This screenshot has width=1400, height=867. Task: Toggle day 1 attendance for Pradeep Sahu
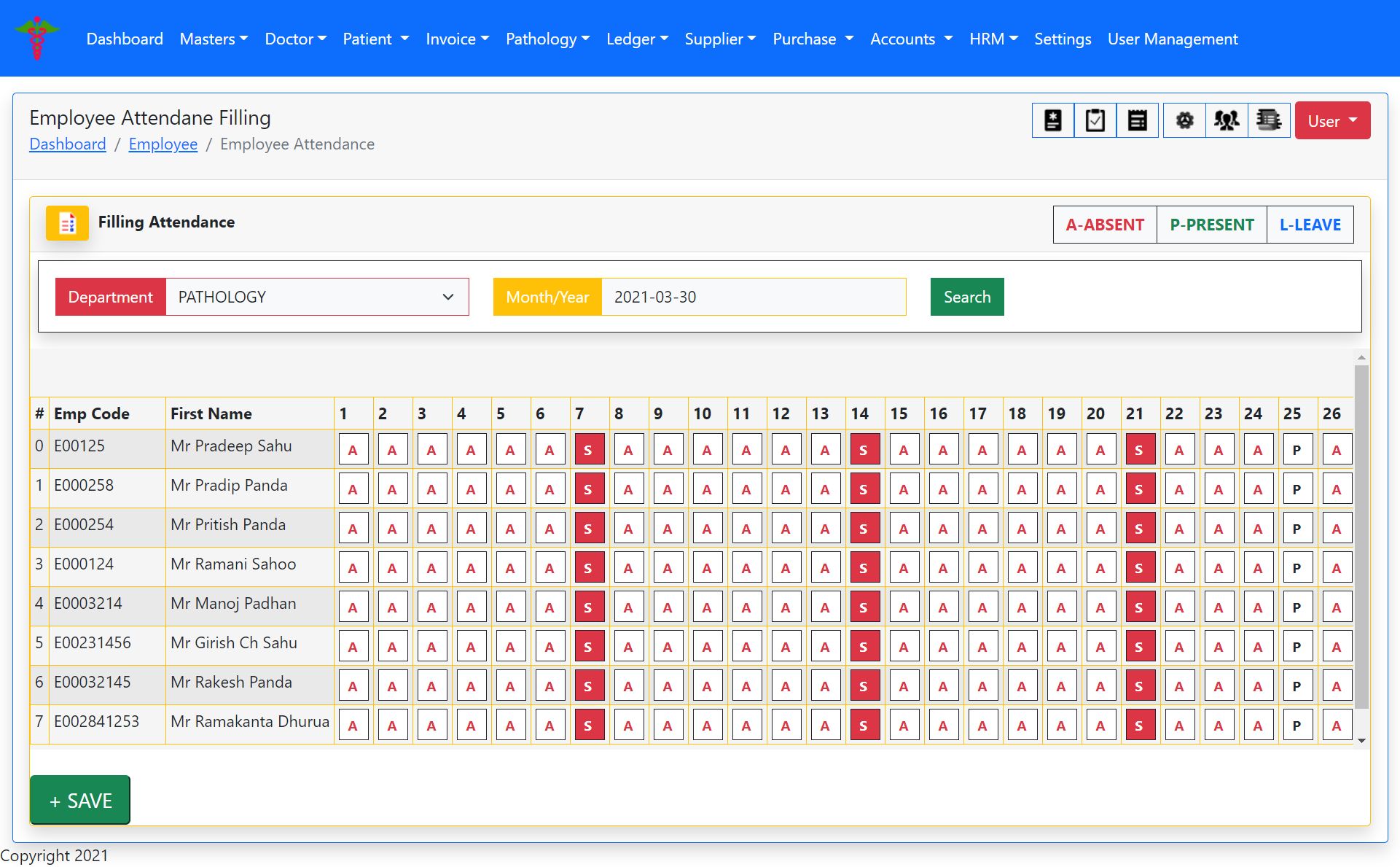(x=353, y=450)
